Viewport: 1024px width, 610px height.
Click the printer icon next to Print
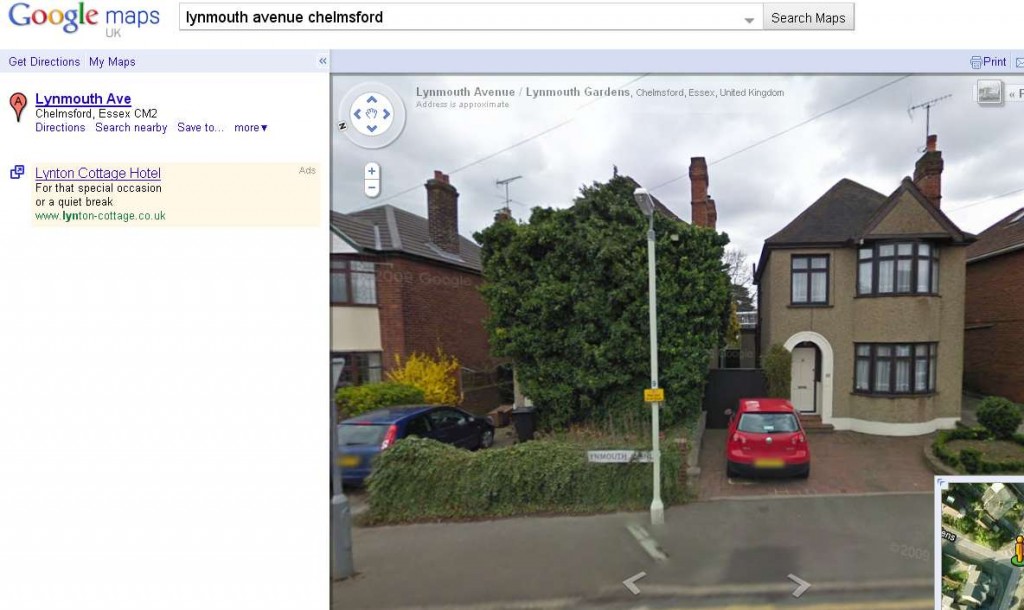click(976, 62)
